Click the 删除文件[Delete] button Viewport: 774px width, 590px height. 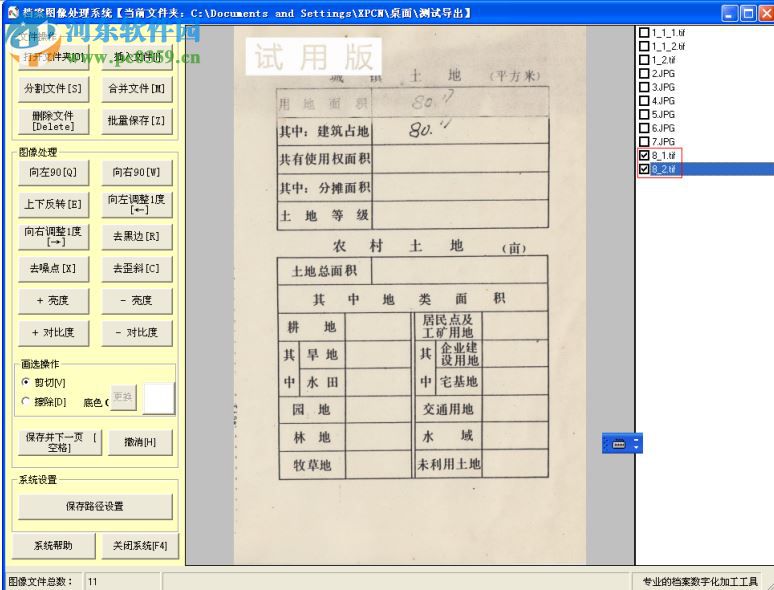pyautogui.click(x=53, y=121)
